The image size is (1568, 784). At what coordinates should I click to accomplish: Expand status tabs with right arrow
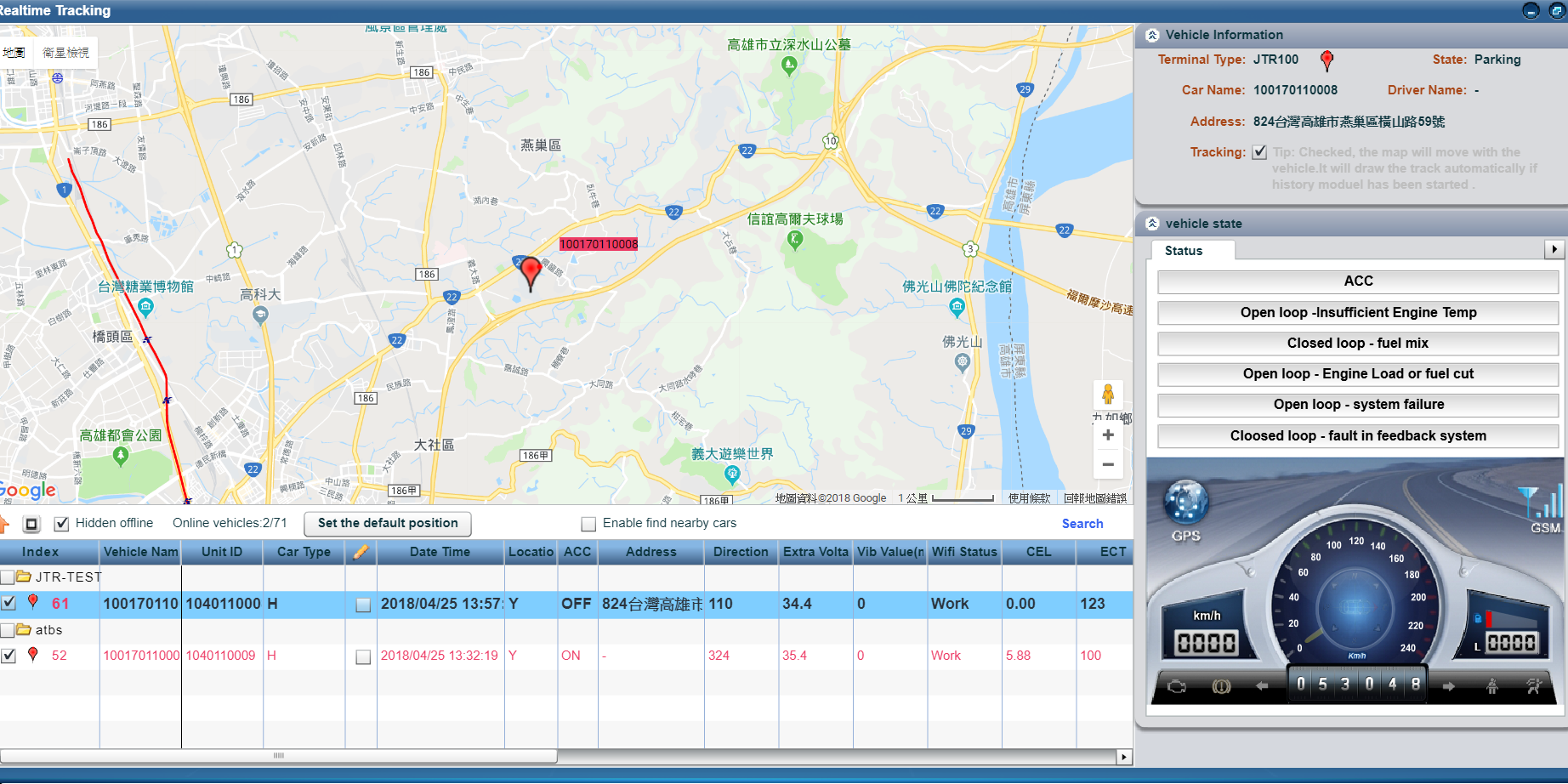pos(1554,249)
